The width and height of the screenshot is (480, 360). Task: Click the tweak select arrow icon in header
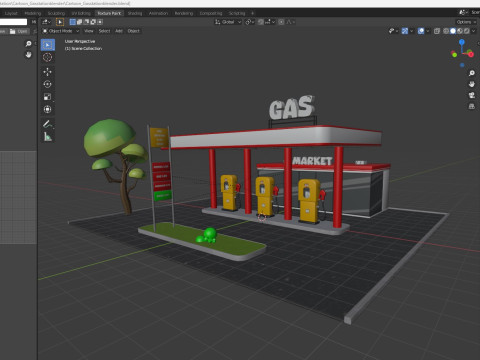pos(60,22)
